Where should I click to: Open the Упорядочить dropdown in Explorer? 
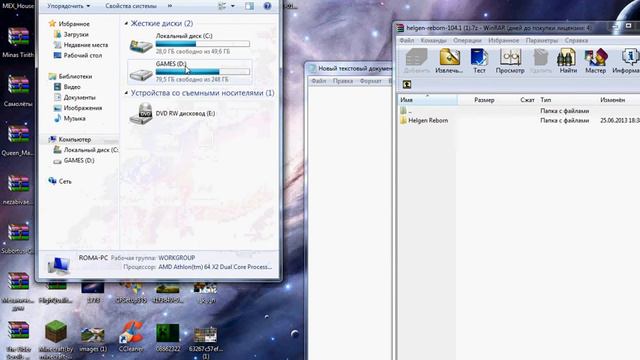tap(68, 6)
